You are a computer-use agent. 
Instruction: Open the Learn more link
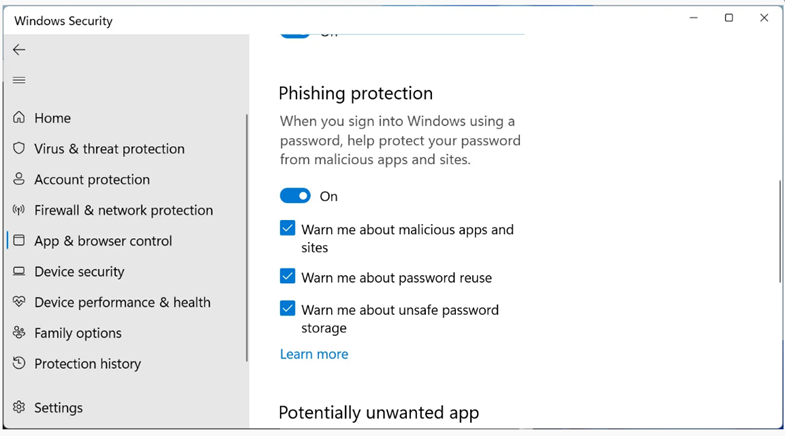(314, 354)
